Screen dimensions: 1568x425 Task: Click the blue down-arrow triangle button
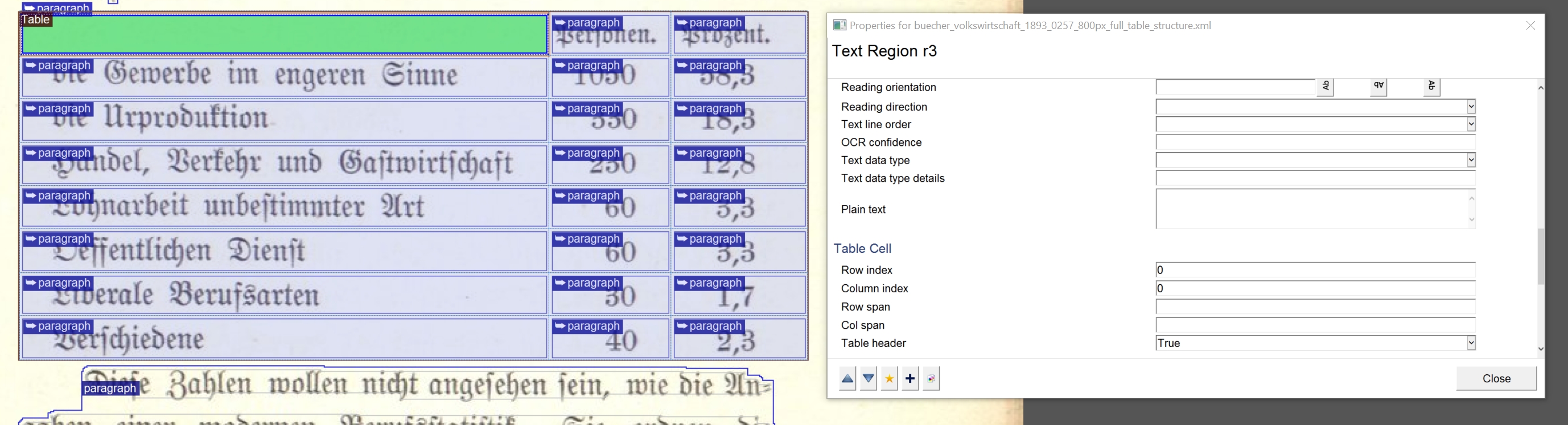[869, 379]
